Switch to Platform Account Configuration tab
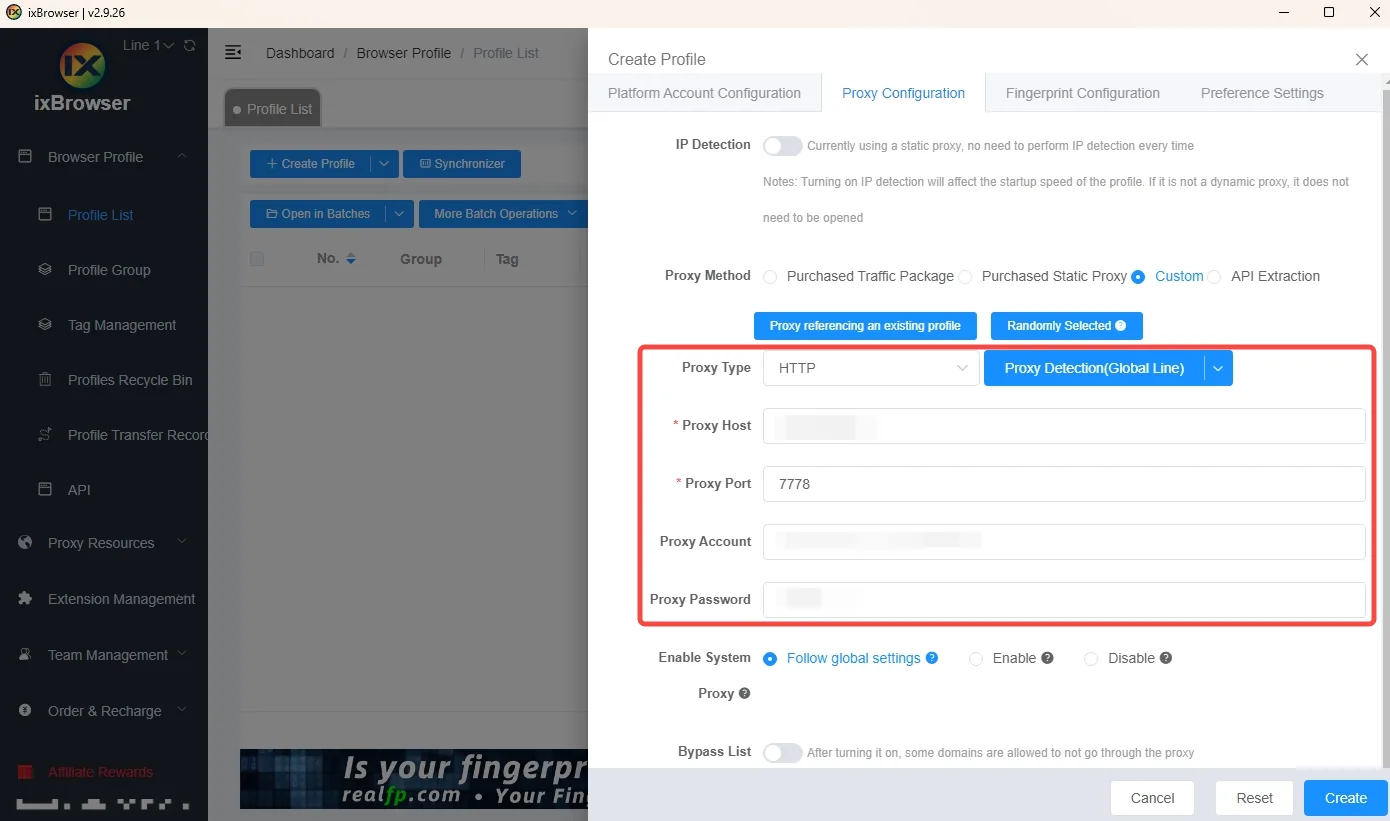 point(704,93)
